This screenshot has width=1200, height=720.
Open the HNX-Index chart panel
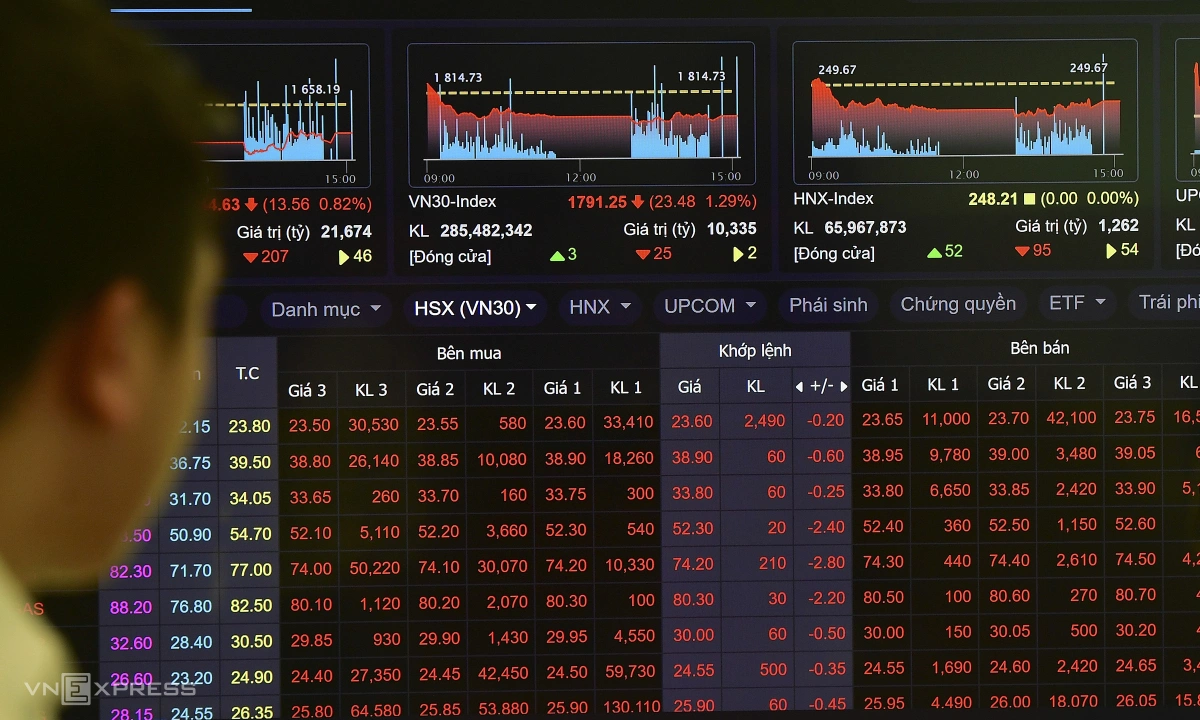964,112
